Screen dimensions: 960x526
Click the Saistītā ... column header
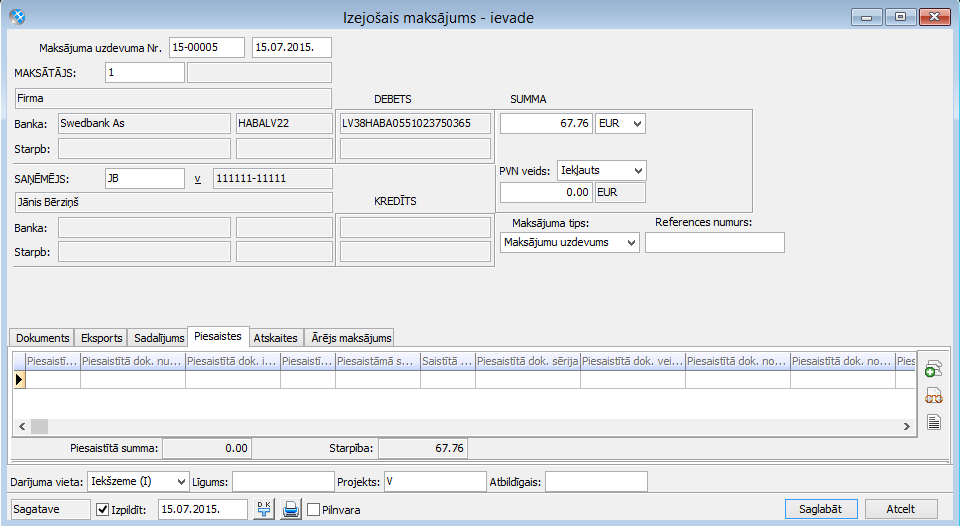click(x=448, y=361)
